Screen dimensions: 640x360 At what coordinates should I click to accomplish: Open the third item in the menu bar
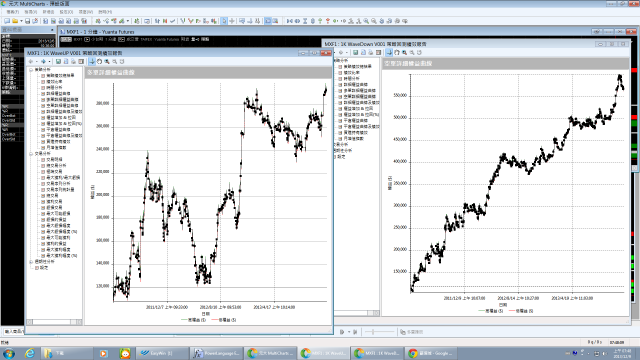(48, 12)
